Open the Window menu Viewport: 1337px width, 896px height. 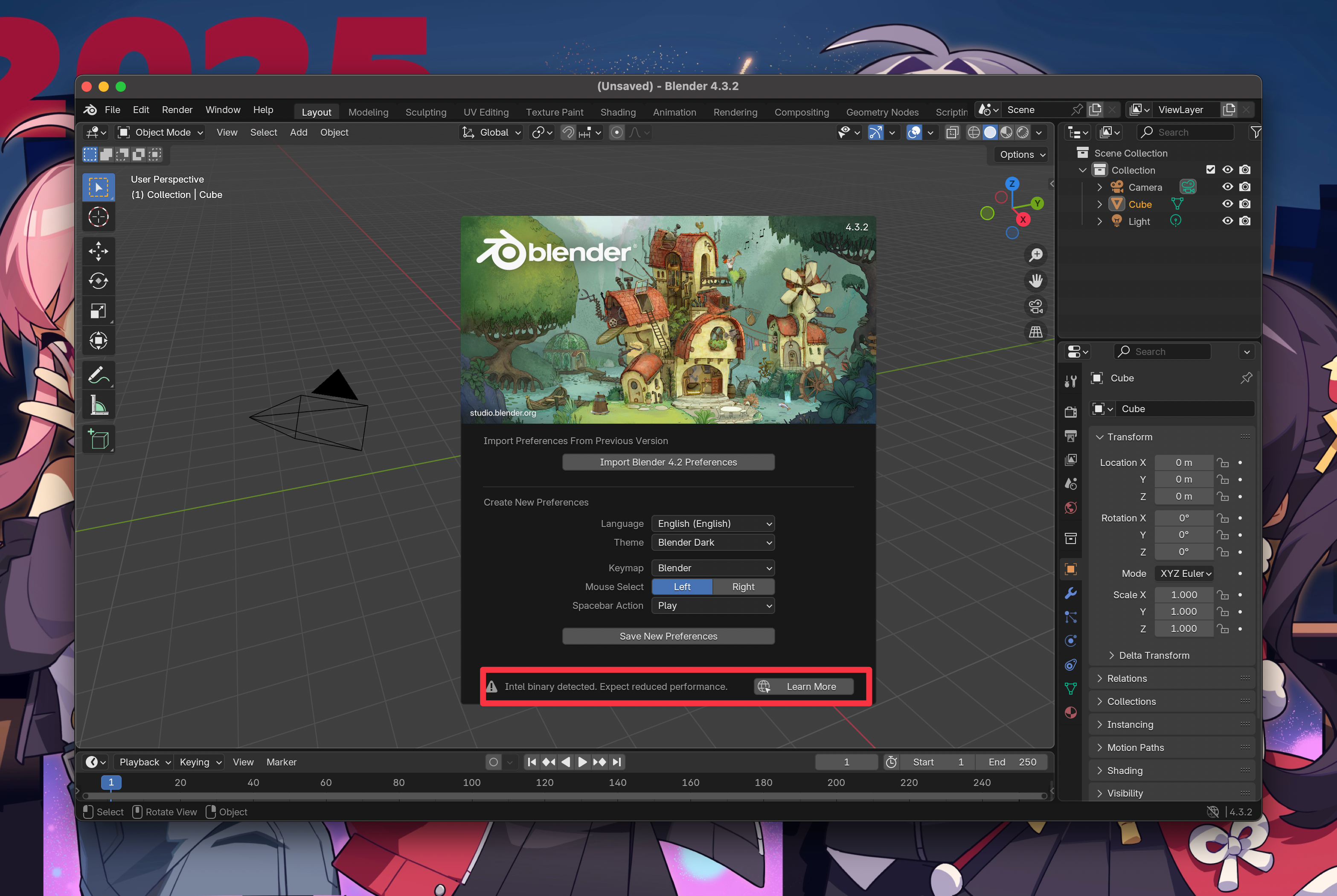223,110
